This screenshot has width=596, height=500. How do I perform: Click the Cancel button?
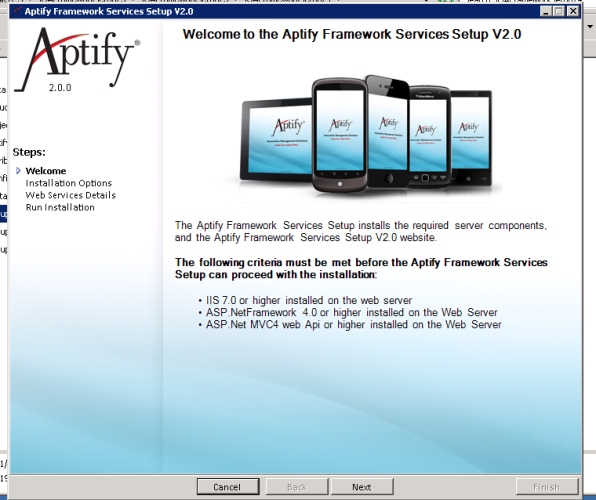[228, 487]
